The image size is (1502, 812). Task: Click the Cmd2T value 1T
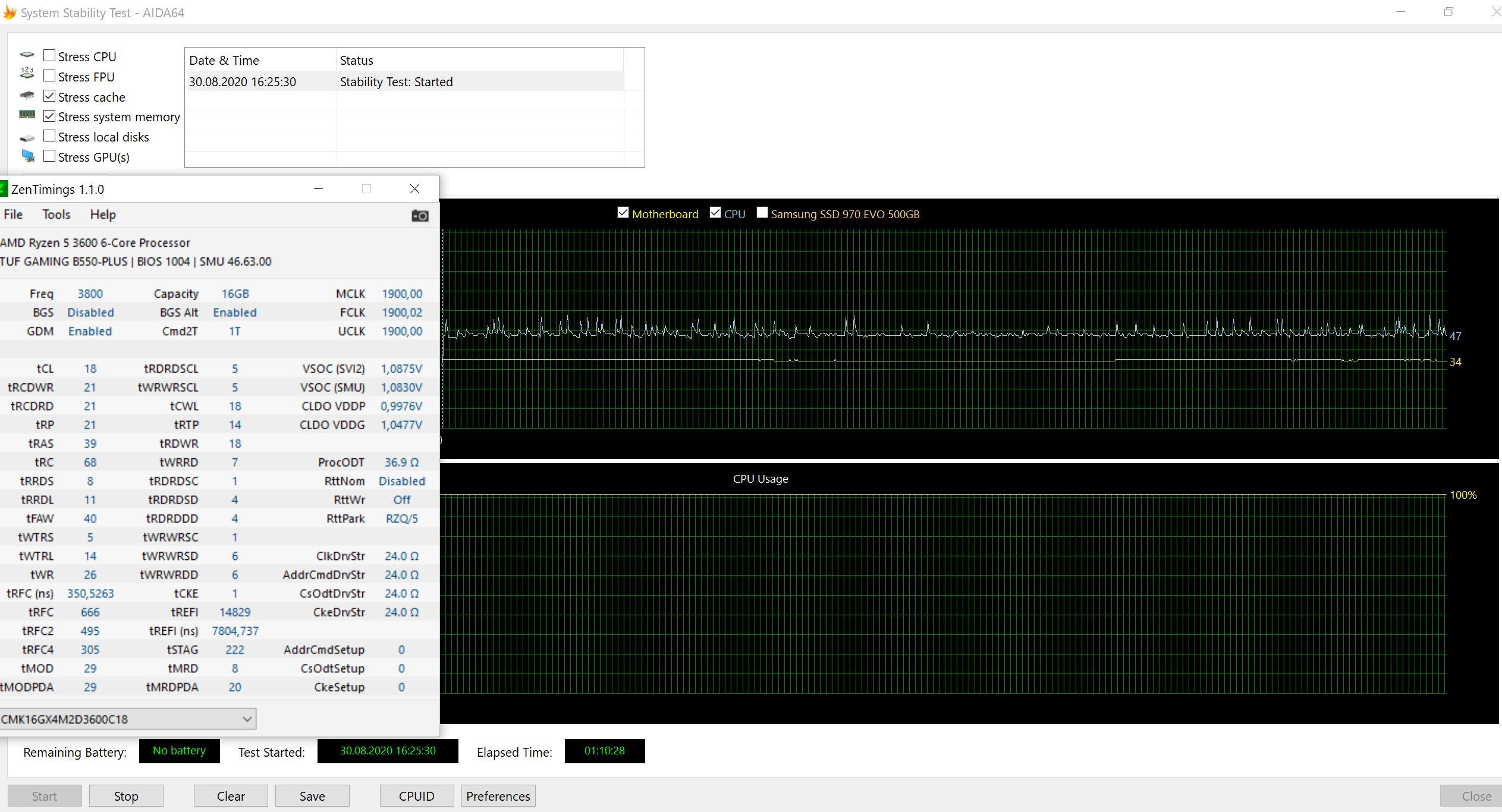[x=235, y=331]
